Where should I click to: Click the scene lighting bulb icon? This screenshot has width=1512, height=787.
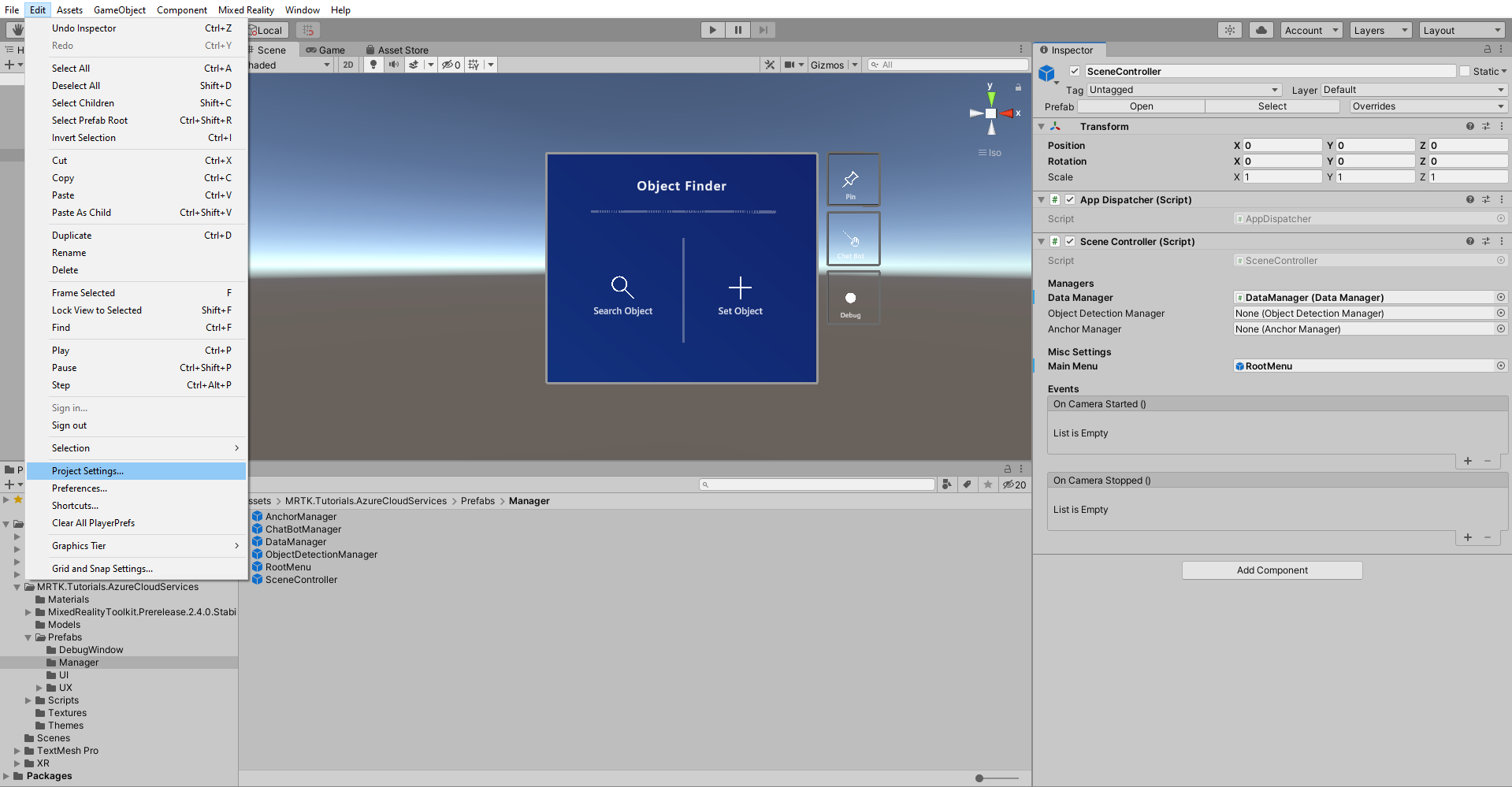pos(373,65)
